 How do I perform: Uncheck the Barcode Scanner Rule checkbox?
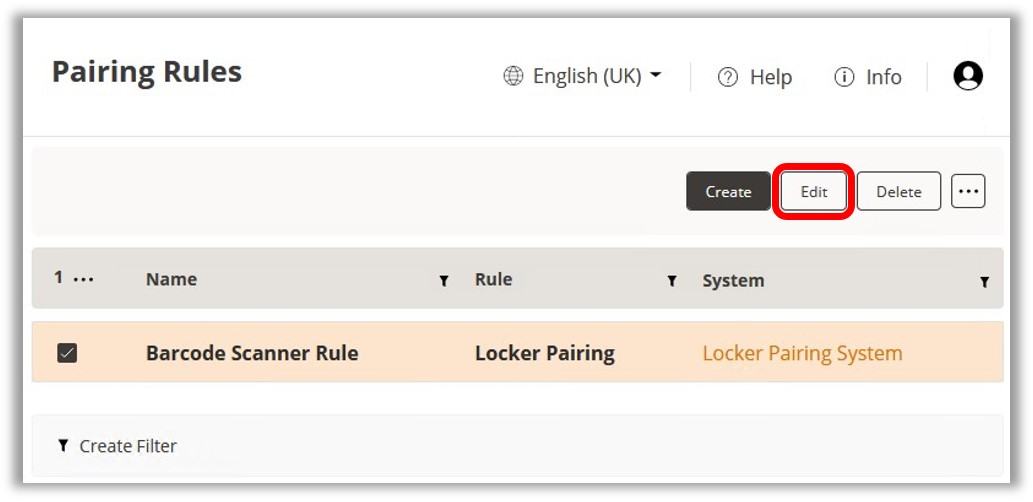(67, 353)
